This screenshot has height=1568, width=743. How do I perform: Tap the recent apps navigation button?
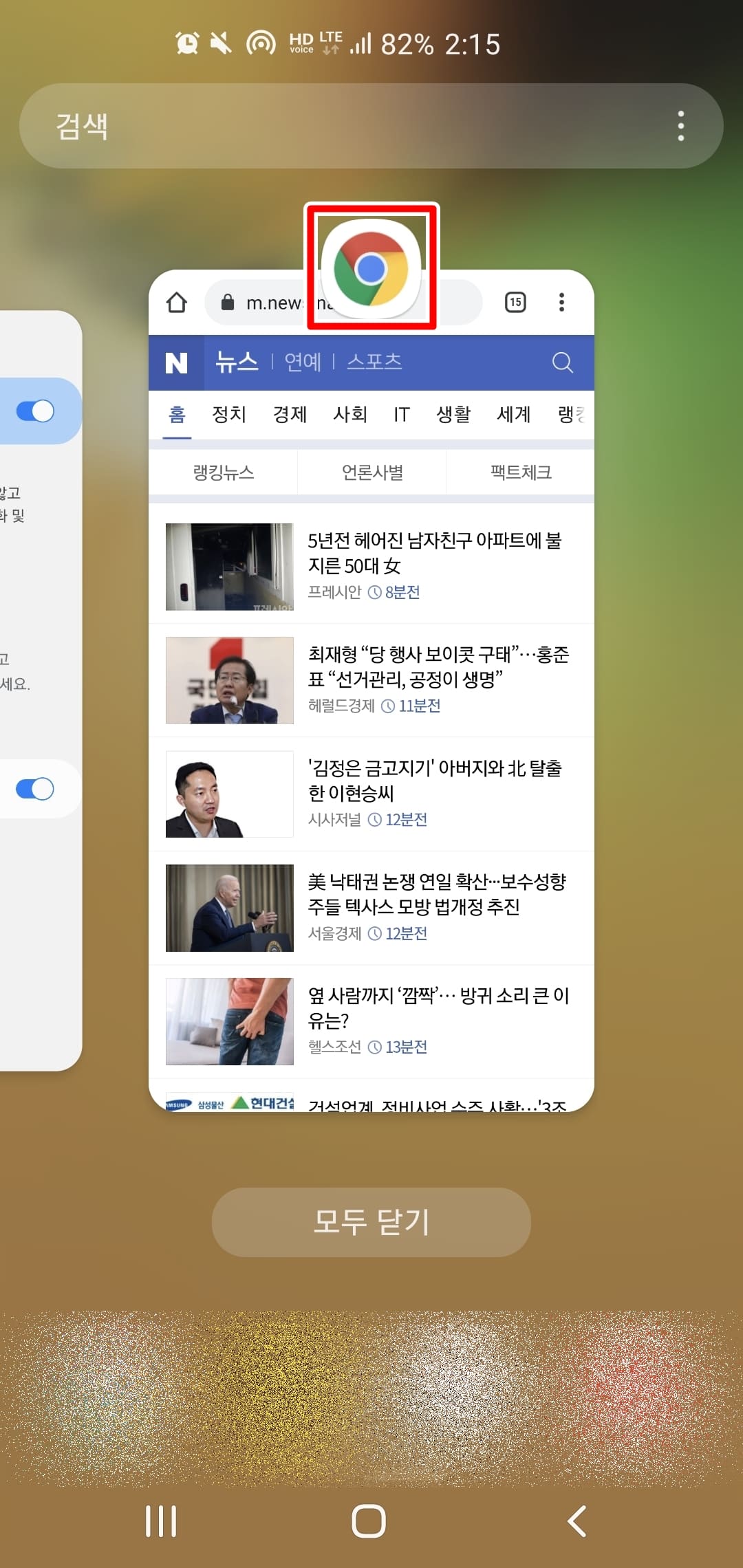pos(161,1521)
